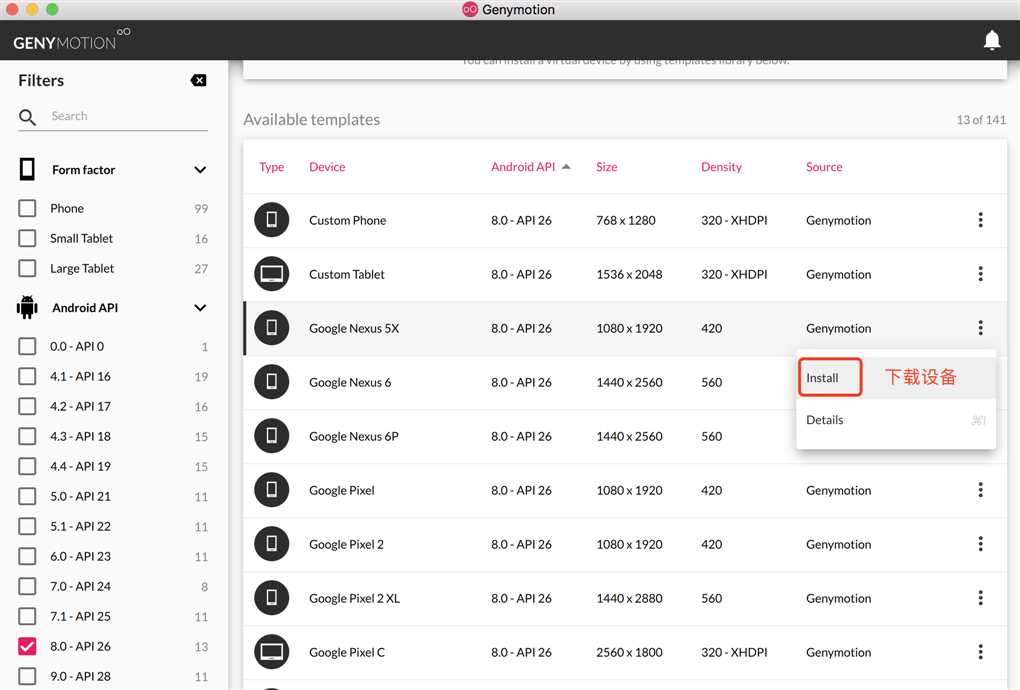Sort templates by the Source column

click(824, 166)
